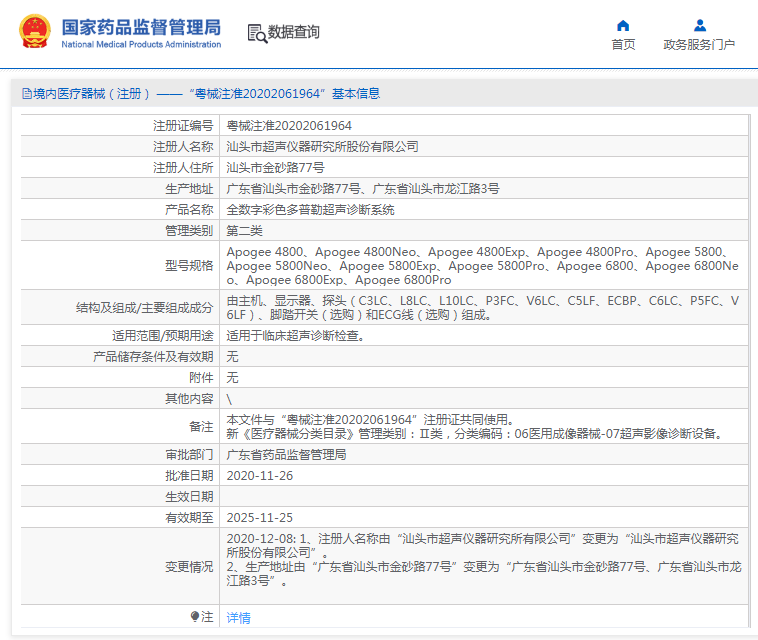Click the date 2025-11-25
Viewport: 758px width, 640px height.
pos(260,518)
